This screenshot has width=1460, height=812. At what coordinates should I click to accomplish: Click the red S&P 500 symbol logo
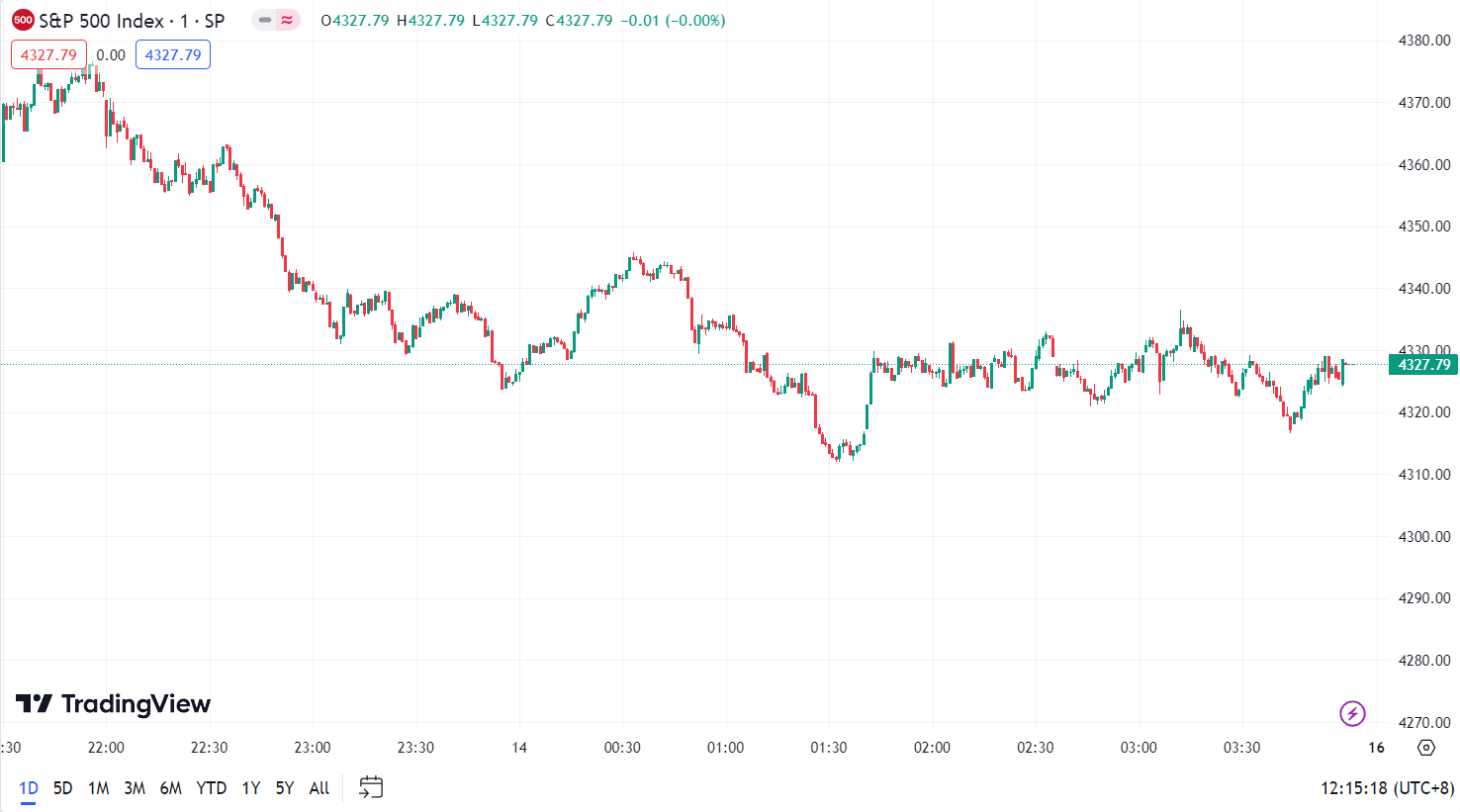(23, 20)
